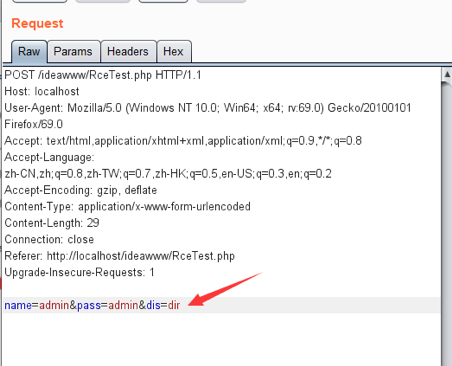Click the Connection: close line
Screen dimensions: 452x366
(x=49, y=239)
